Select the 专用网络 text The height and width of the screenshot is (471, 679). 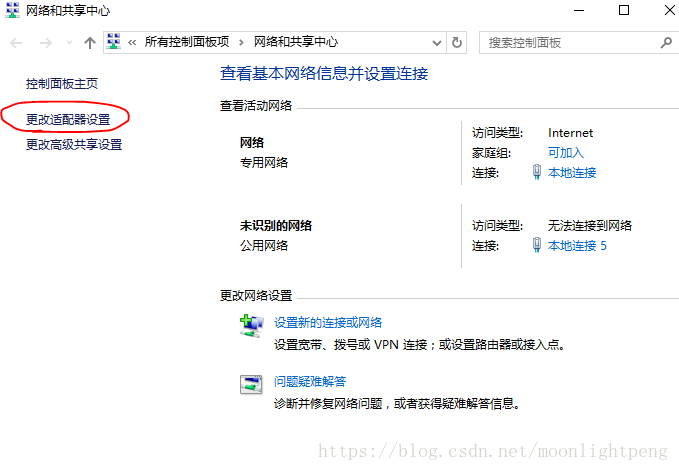tap(264, 163)
